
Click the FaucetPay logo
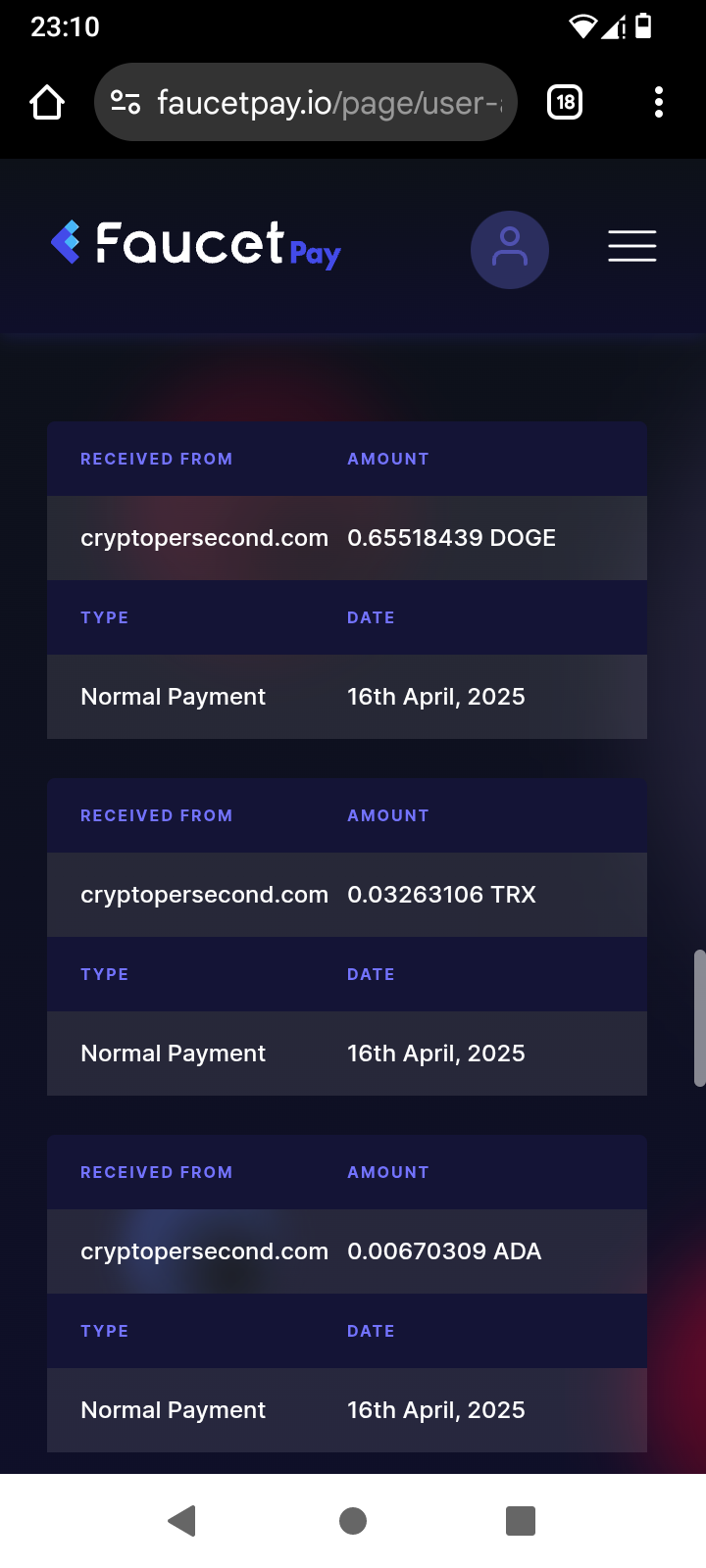pyautogui.click(x=196, y=244)
